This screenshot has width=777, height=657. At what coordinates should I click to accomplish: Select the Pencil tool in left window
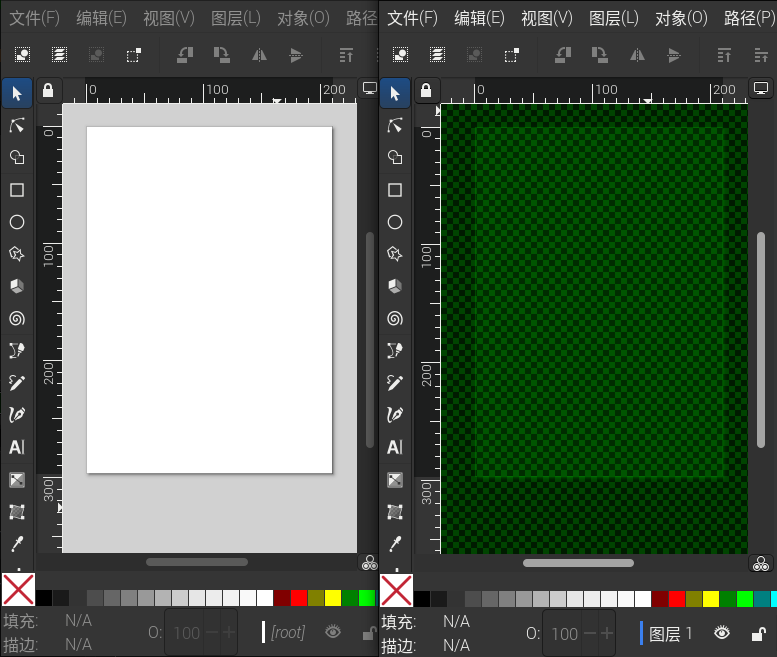point(17,383)
